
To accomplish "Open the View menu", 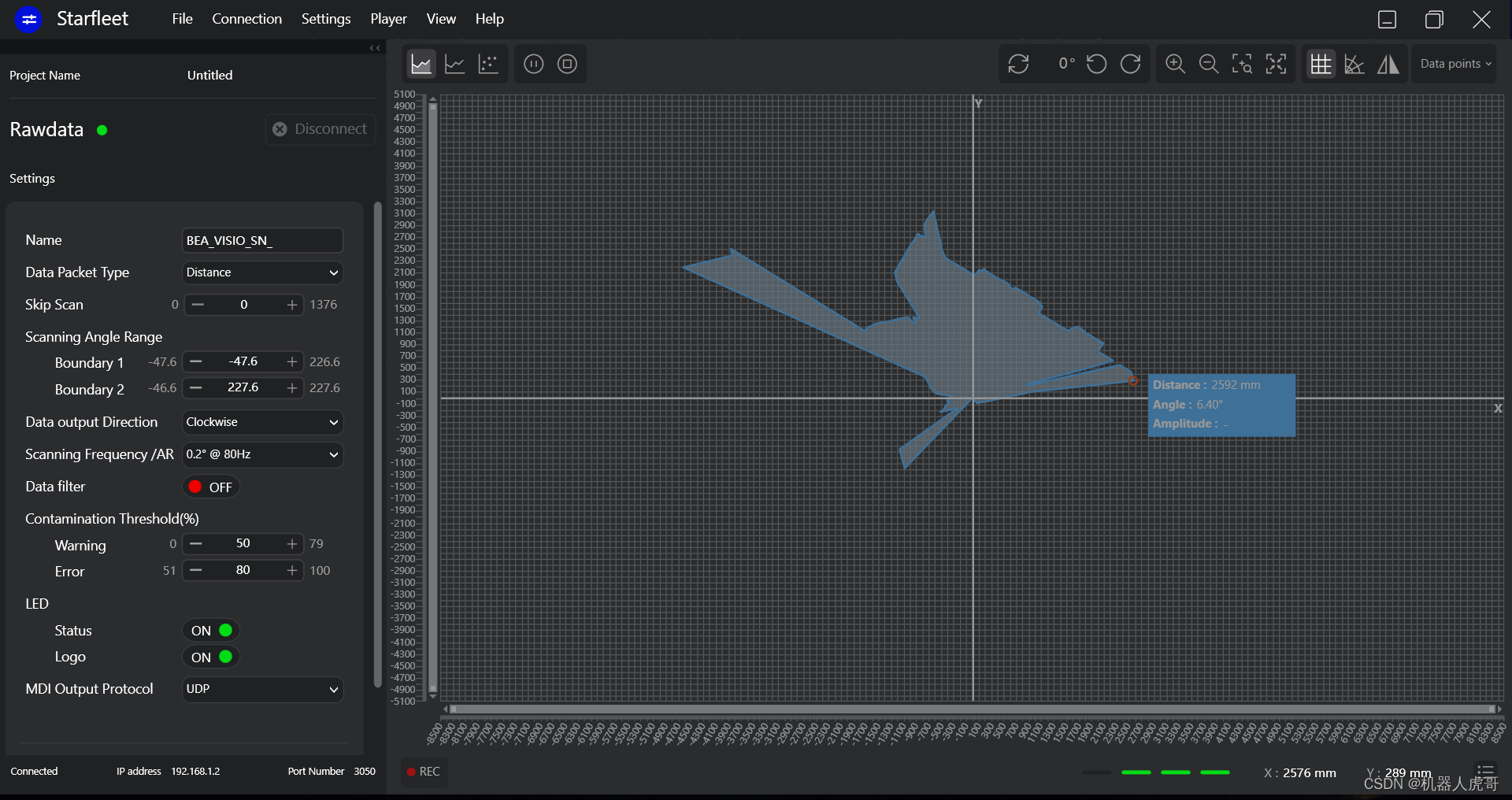I will [x=441, y=19].
